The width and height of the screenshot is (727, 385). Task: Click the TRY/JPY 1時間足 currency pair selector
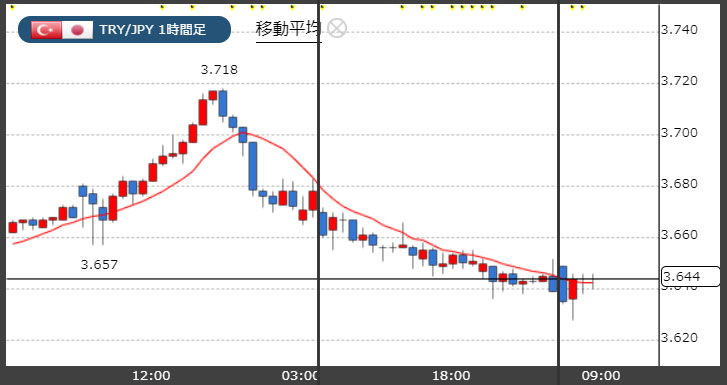[x=124, y=30]
